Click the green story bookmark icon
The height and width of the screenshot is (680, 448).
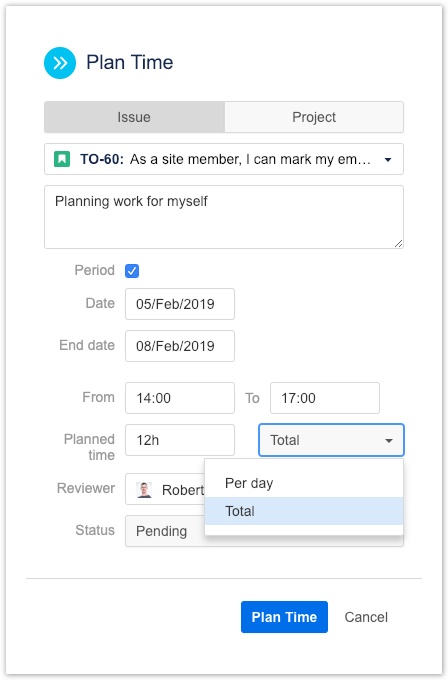point(62,159)
